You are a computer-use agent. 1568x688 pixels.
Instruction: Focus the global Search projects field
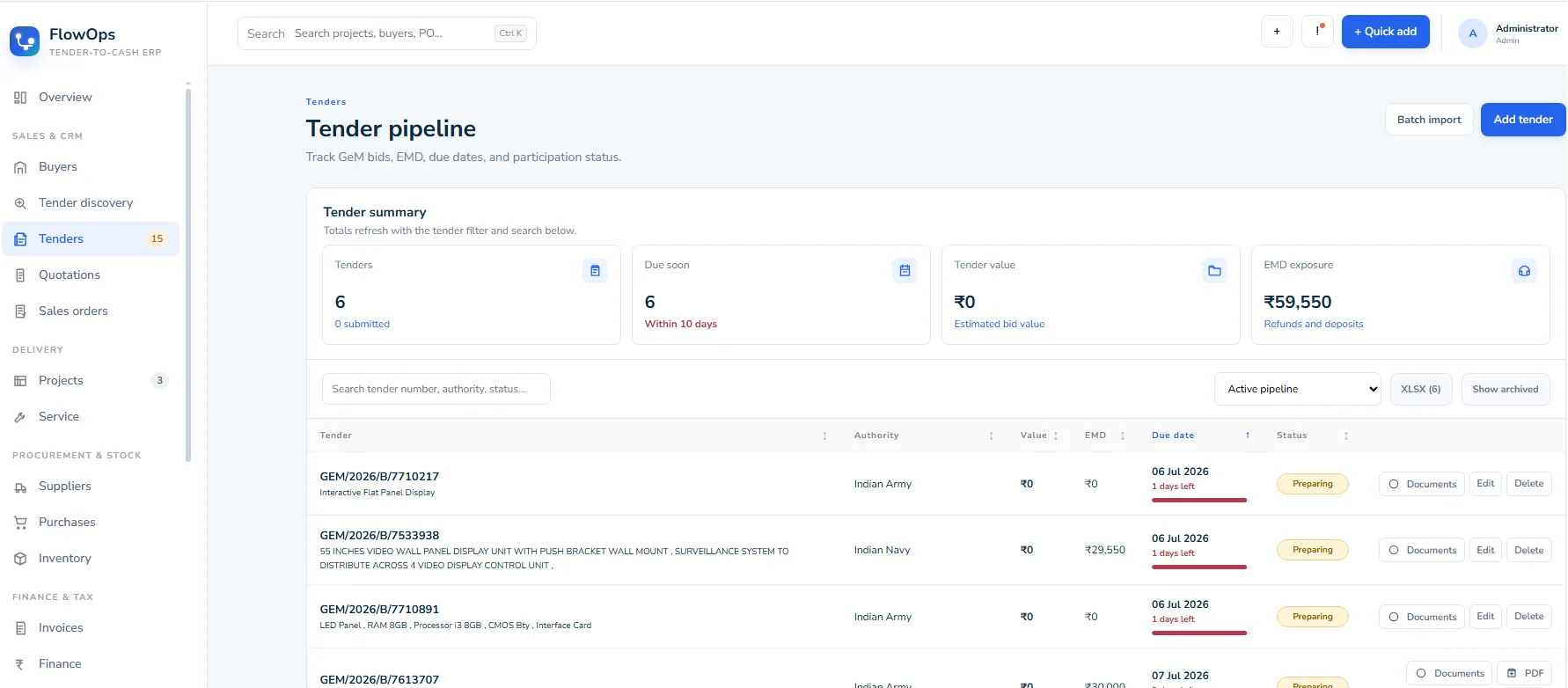[x=387, y=33]
